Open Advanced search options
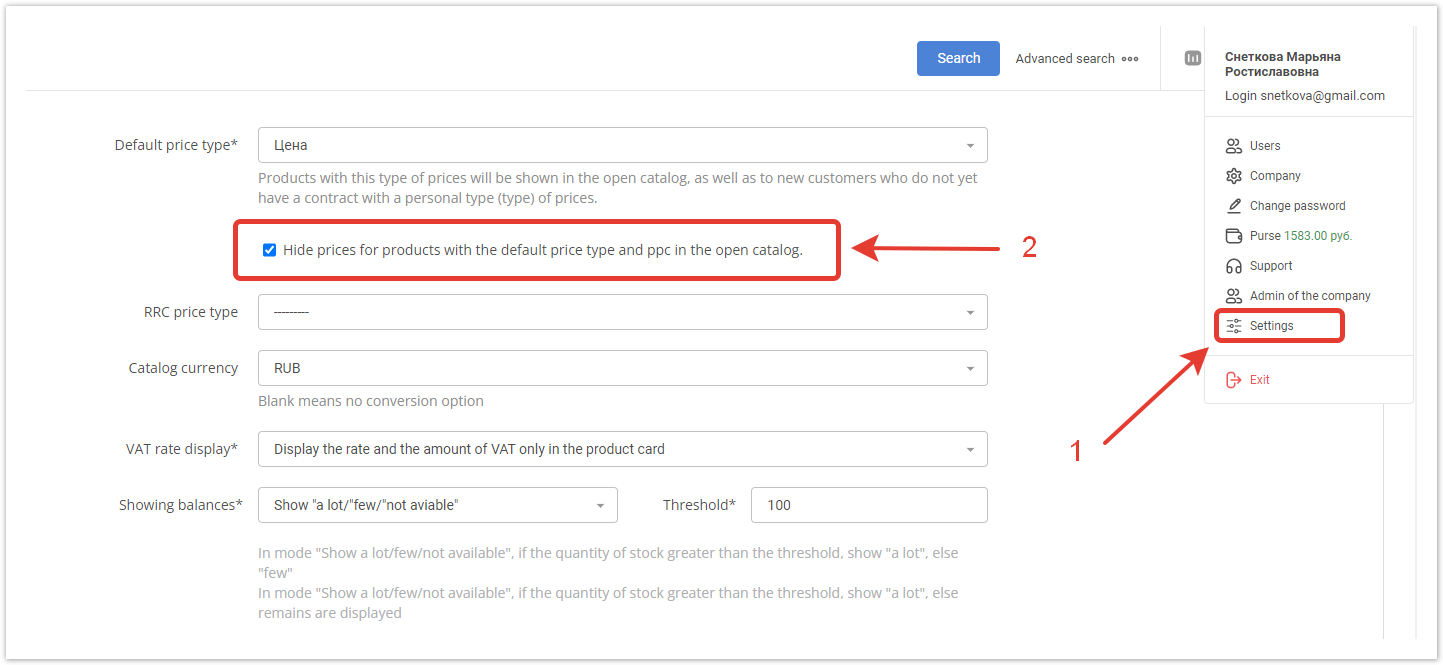The width and height of the screenshot is (1443, 665). pyautogui.click(x=1077, y=59)
